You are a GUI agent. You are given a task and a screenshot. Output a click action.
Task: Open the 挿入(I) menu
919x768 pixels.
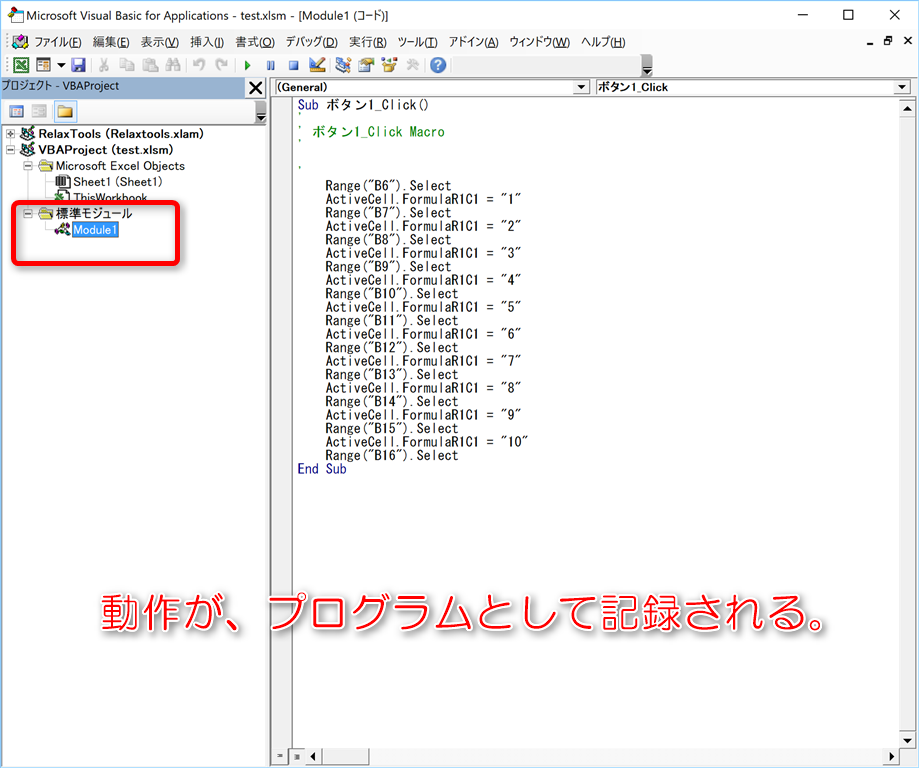[x=207, y=42]
